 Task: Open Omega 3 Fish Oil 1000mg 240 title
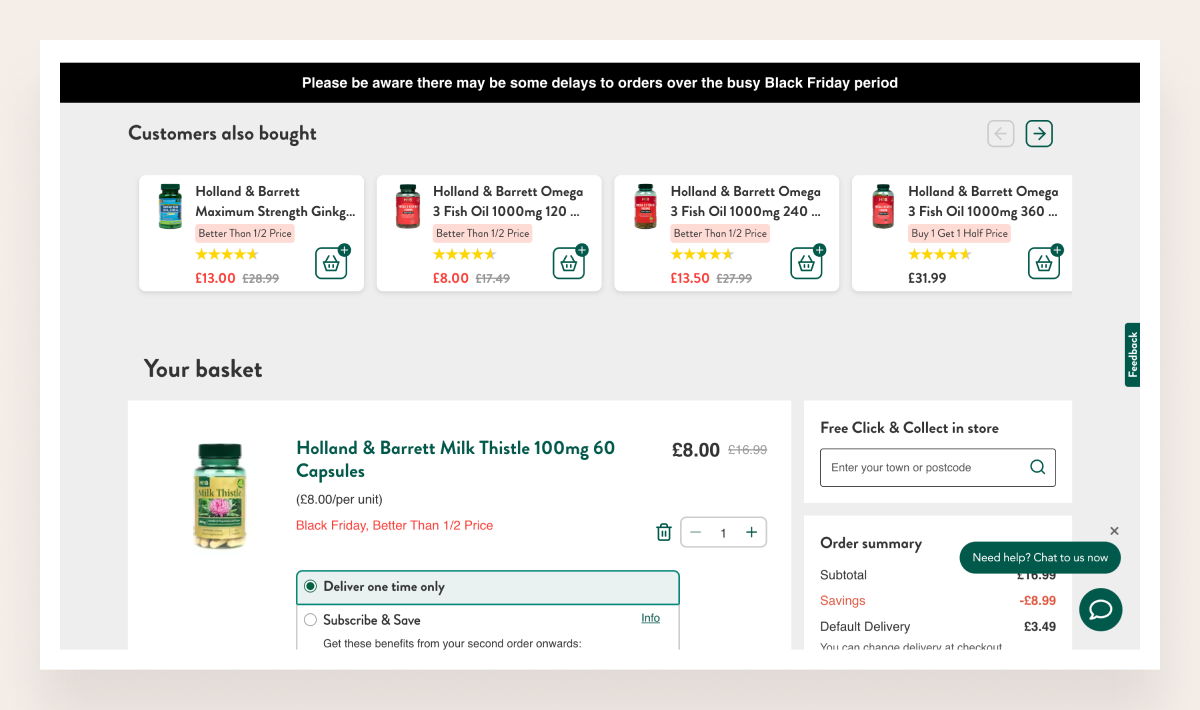[746, 201]
